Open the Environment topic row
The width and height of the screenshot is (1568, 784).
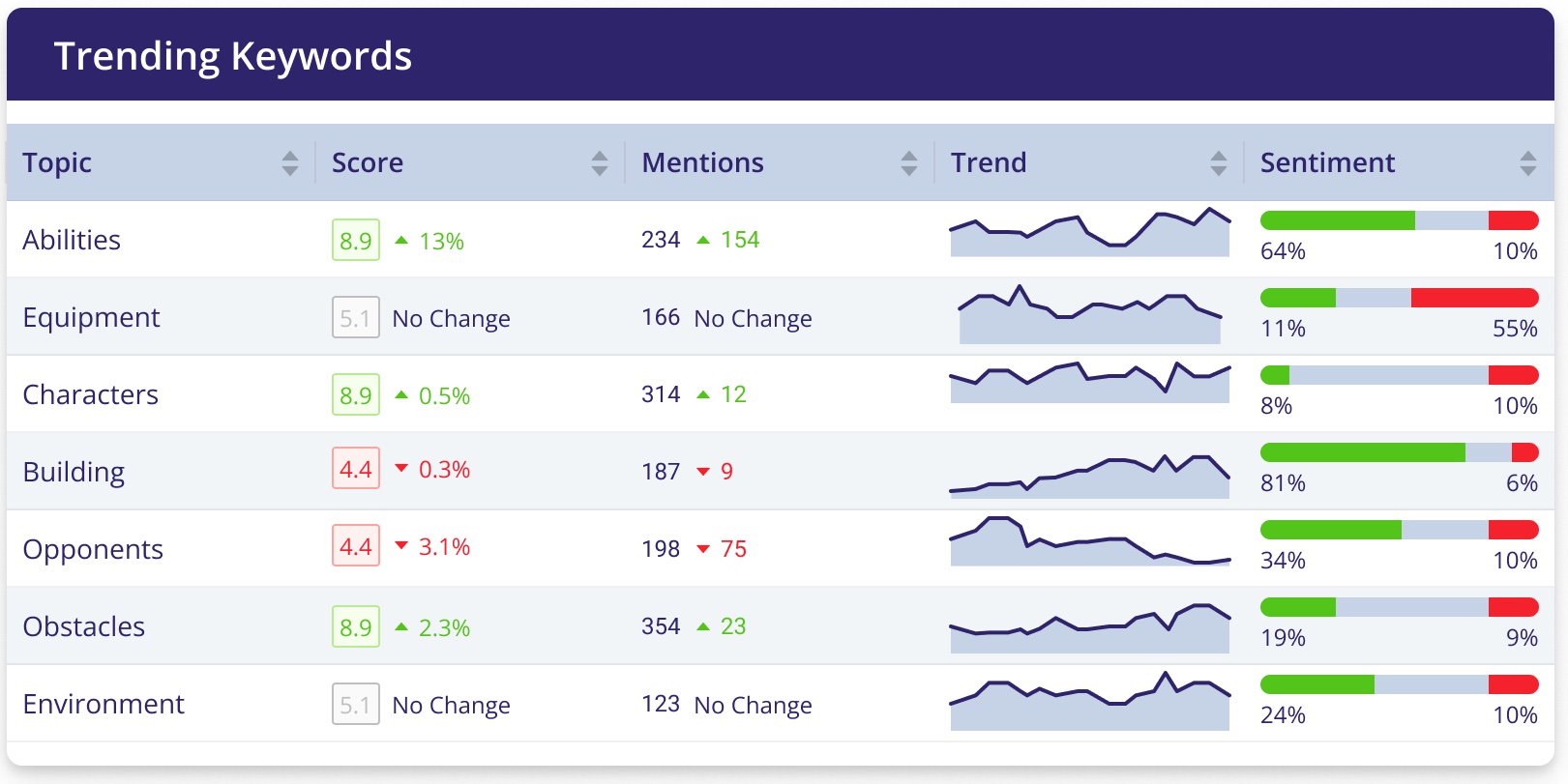pos(104,704)
